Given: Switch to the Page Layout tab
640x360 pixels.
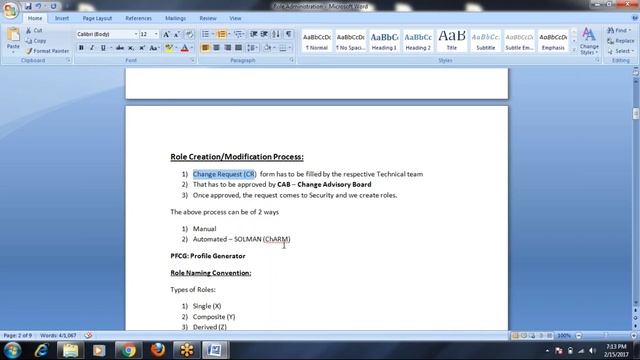Looking at the screenshot, I should 97,18.
